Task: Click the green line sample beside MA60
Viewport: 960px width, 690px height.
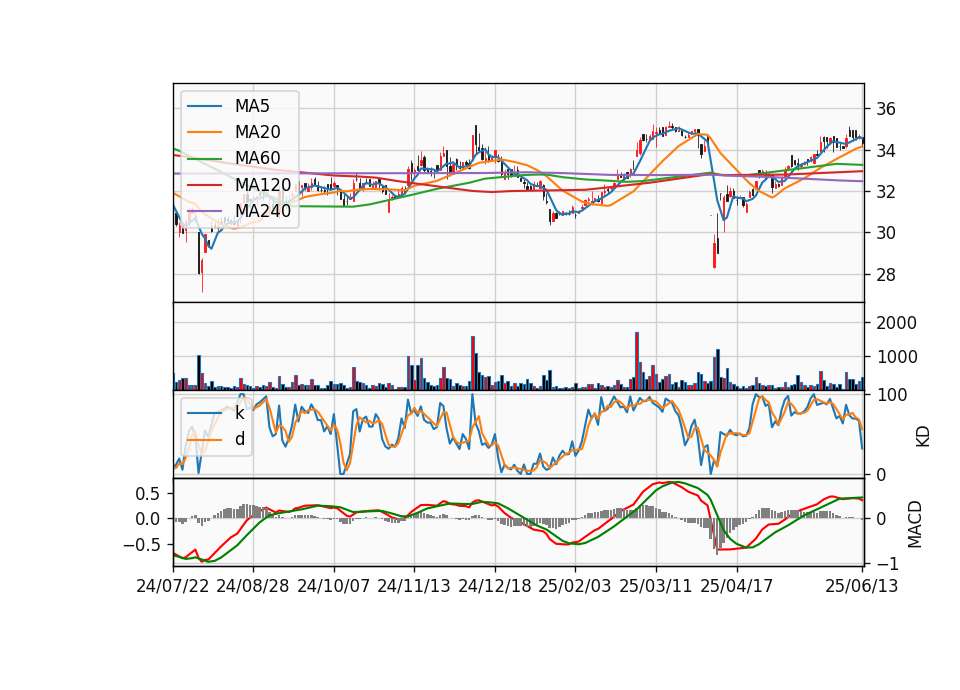Action: pos(204,158)
